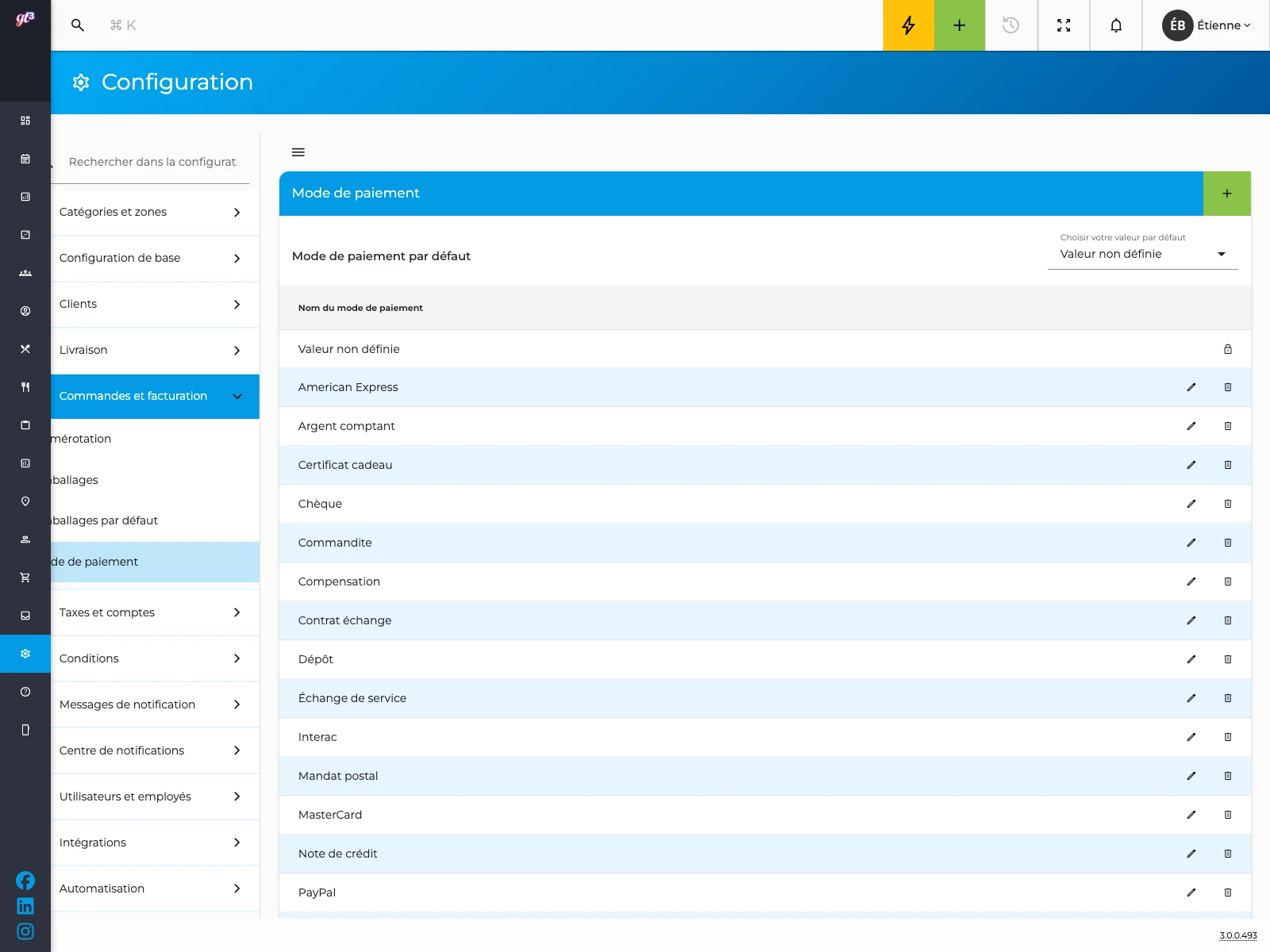Click the version number 3.0.0.493 link
1270x952 pixels.
tap(1237, 935)
